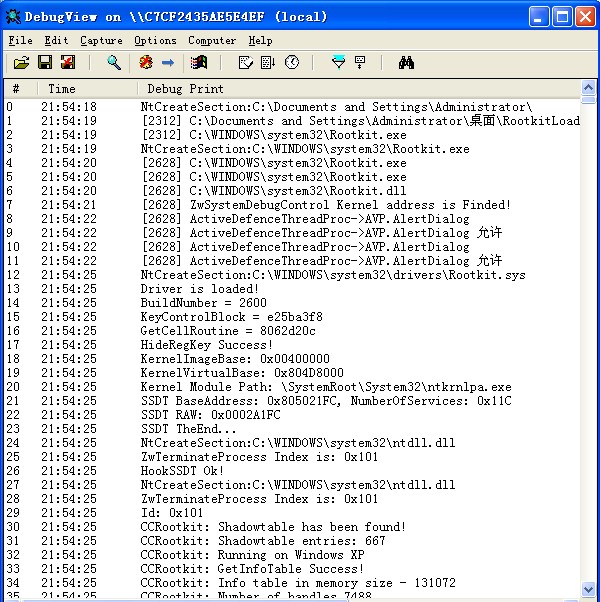The width and height of the screenshot is (600, 602).
Task: Toggle the Capture magnifier icon
Action: point(114,62)
